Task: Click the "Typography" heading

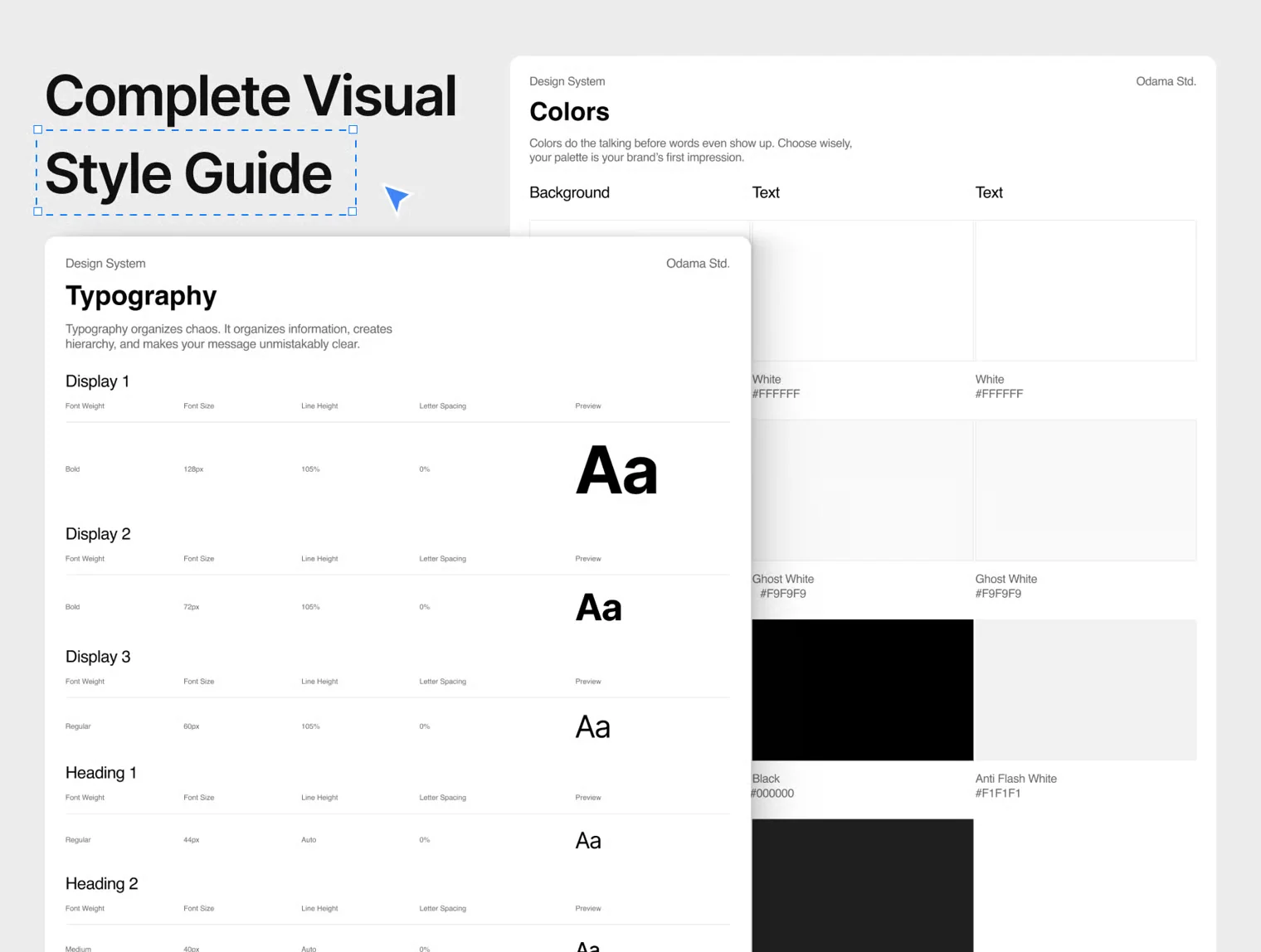Action: click(x=141, y=297)
